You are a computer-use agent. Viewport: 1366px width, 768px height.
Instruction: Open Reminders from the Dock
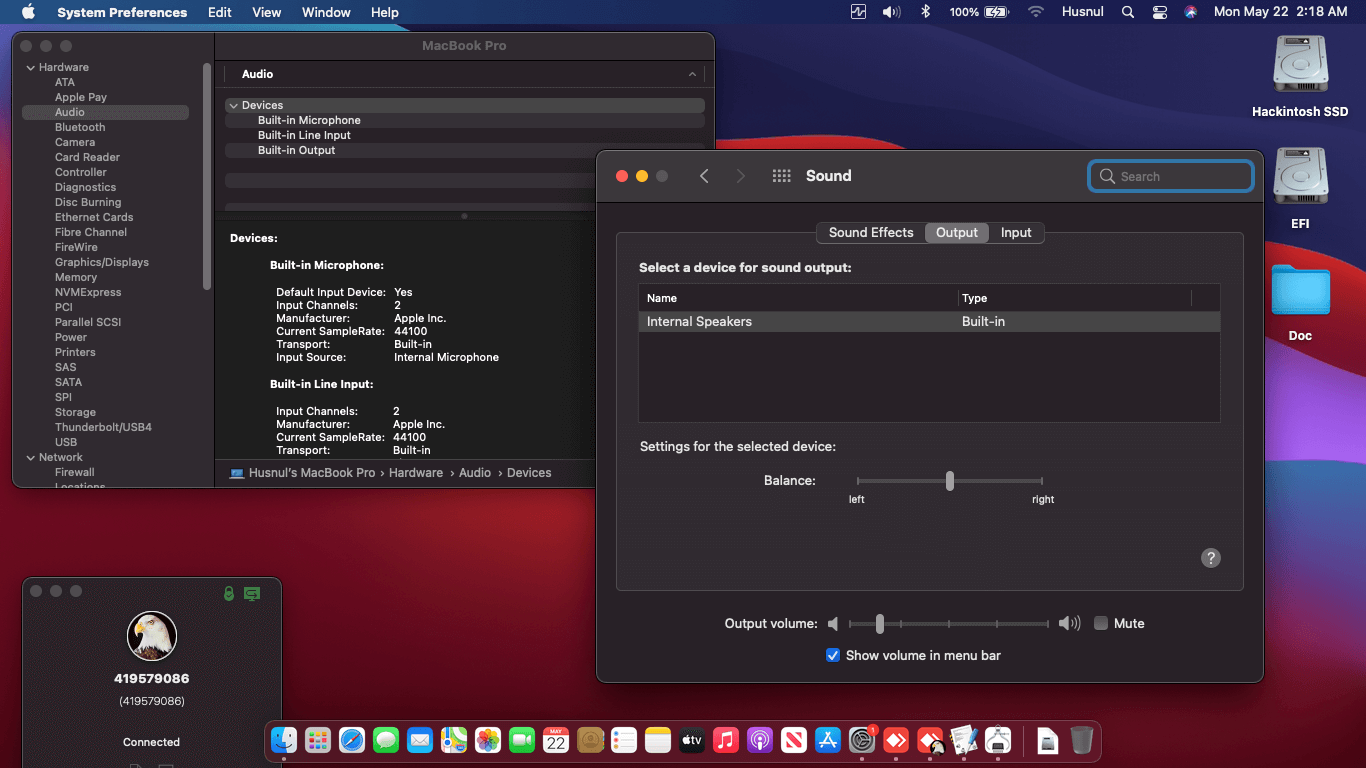[x=624, y=740]
